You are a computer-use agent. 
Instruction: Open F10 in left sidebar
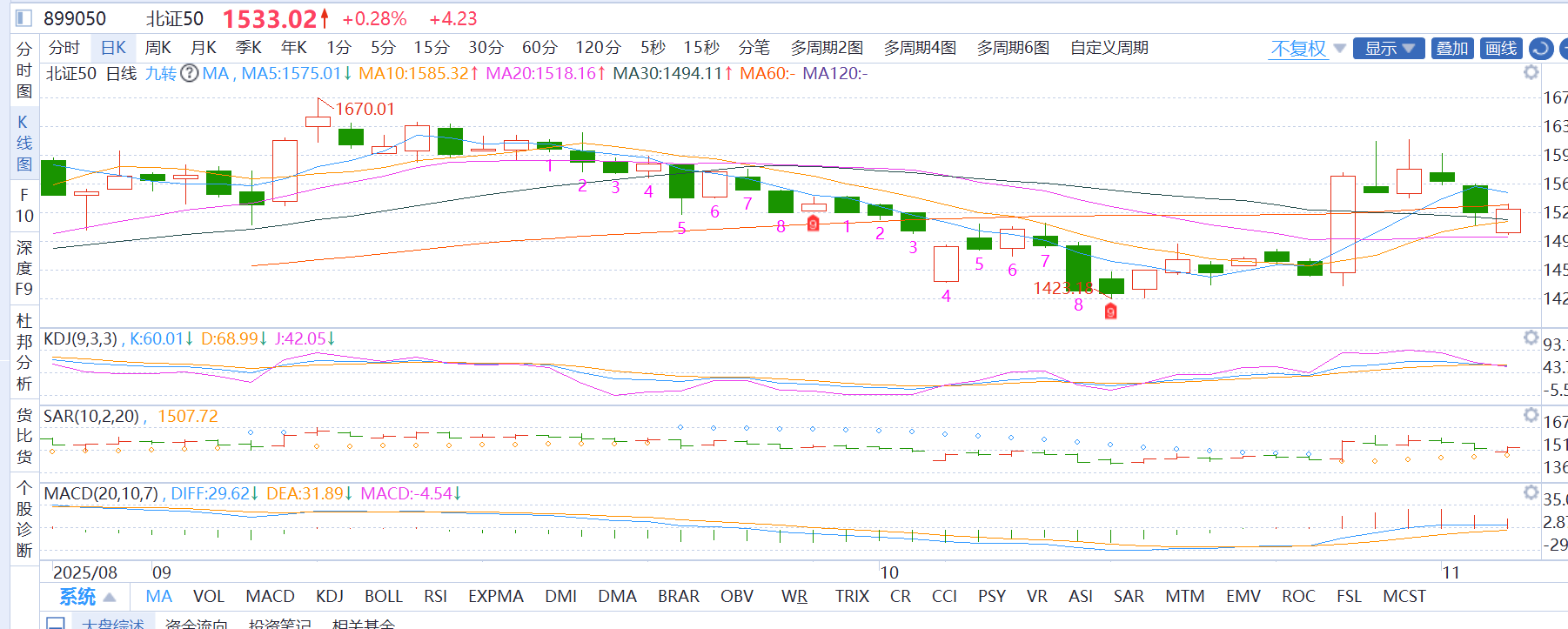pyautogui.click(x=24, y=205)
